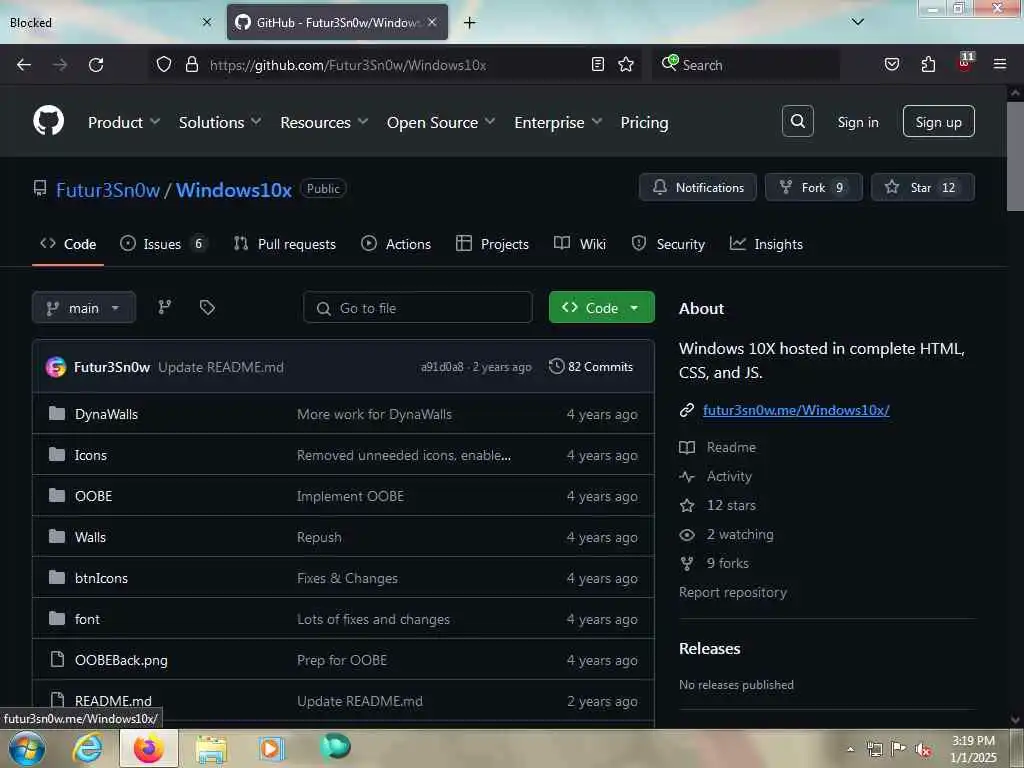Open the Firefox extensions puzzle icon

click(x=928, y=64)
